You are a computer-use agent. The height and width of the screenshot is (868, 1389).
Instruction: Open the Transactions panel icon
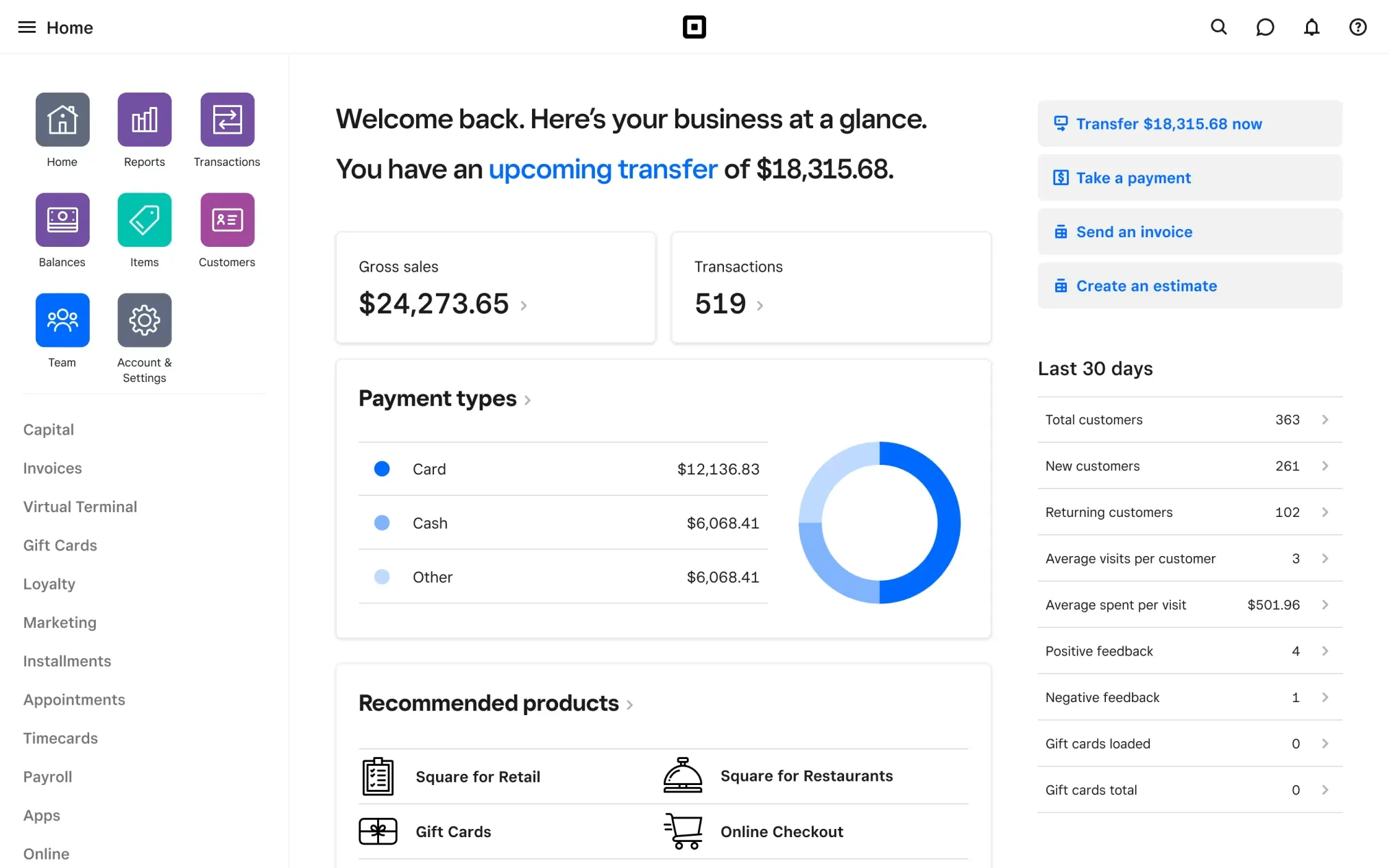click(226, 119)
